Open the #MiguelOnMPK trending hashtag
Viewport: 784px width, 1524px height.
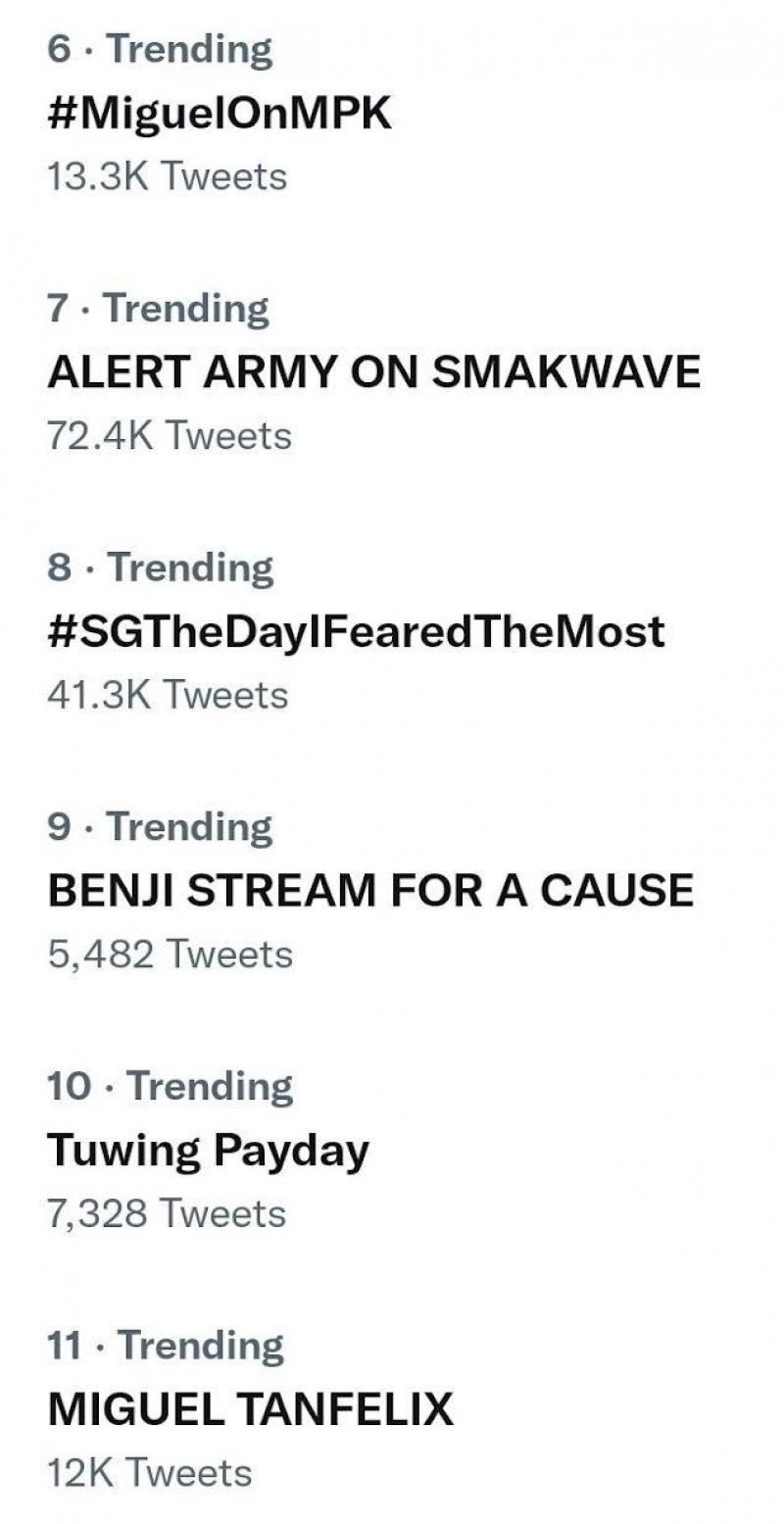click(x=219, y=115)
